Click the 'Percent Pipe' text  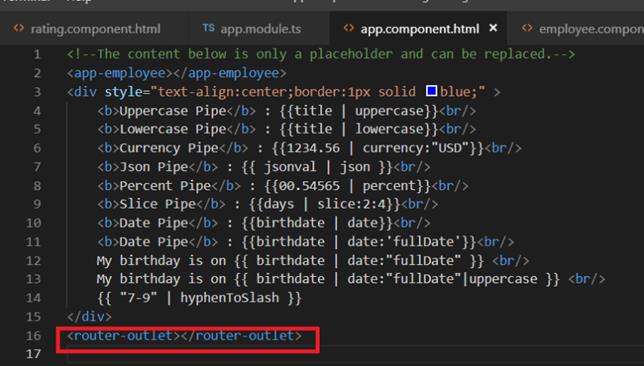(x=165, y=186)
